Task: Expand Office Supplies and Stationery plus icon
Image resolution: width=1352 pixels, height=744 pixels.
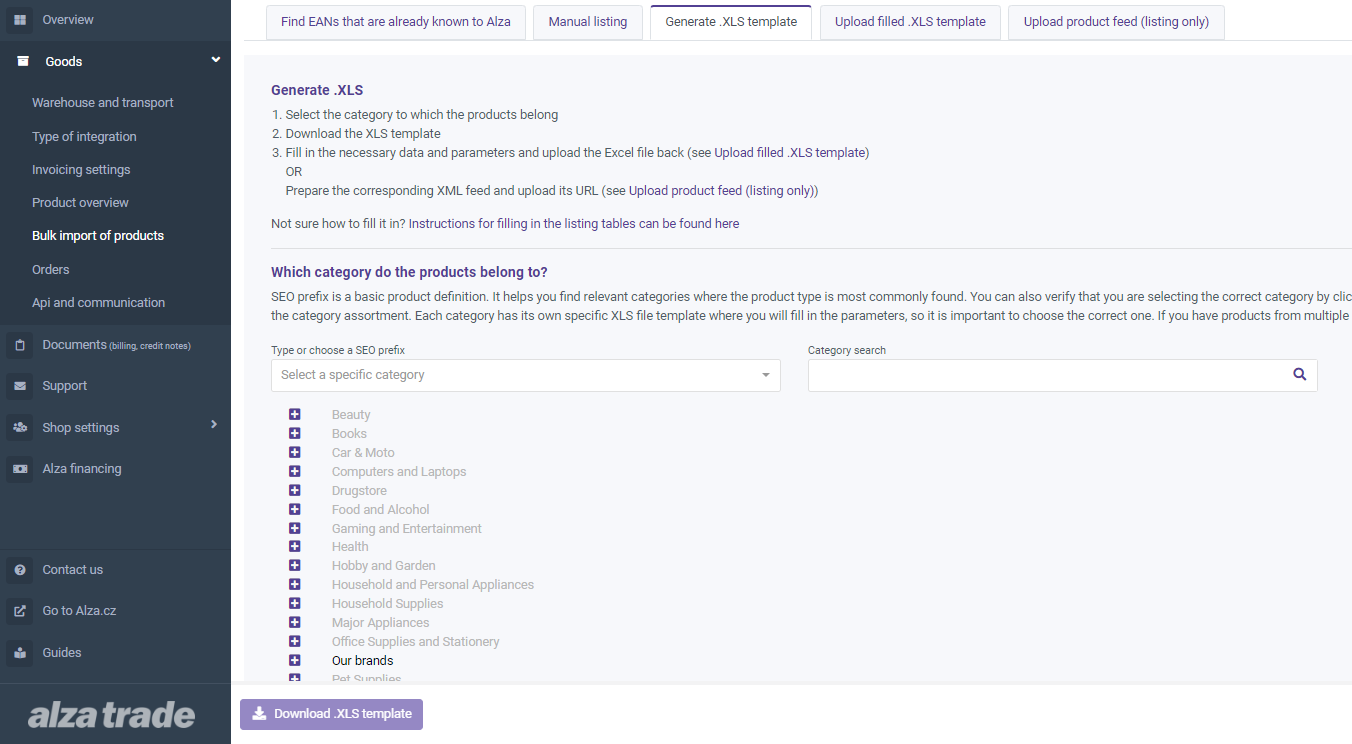Action: pos(295,641)
